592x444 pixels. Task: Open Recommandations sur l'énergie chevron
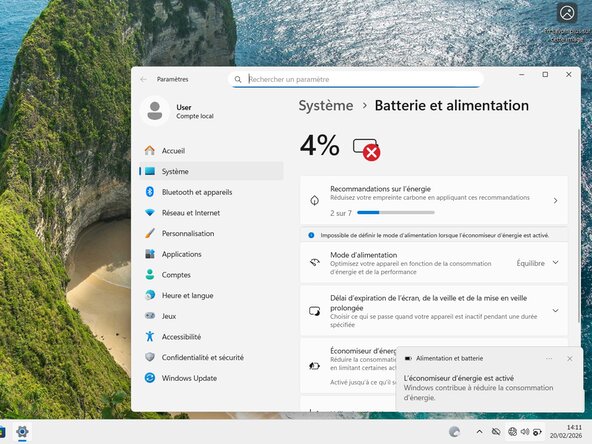pyautogui.click(x=555, y=200)
